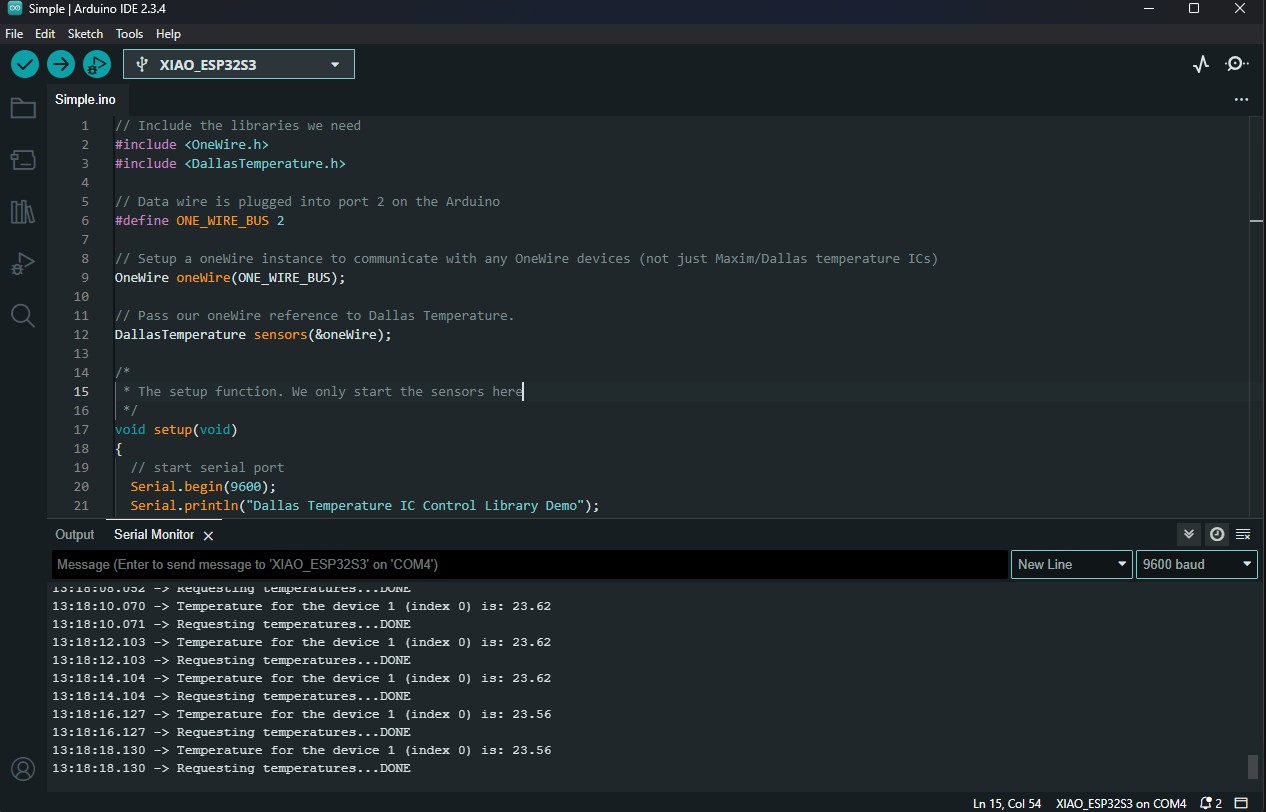Click the Serial.begin(9600); line
This screenshot has height=812, width=1266.
(203, 486)
